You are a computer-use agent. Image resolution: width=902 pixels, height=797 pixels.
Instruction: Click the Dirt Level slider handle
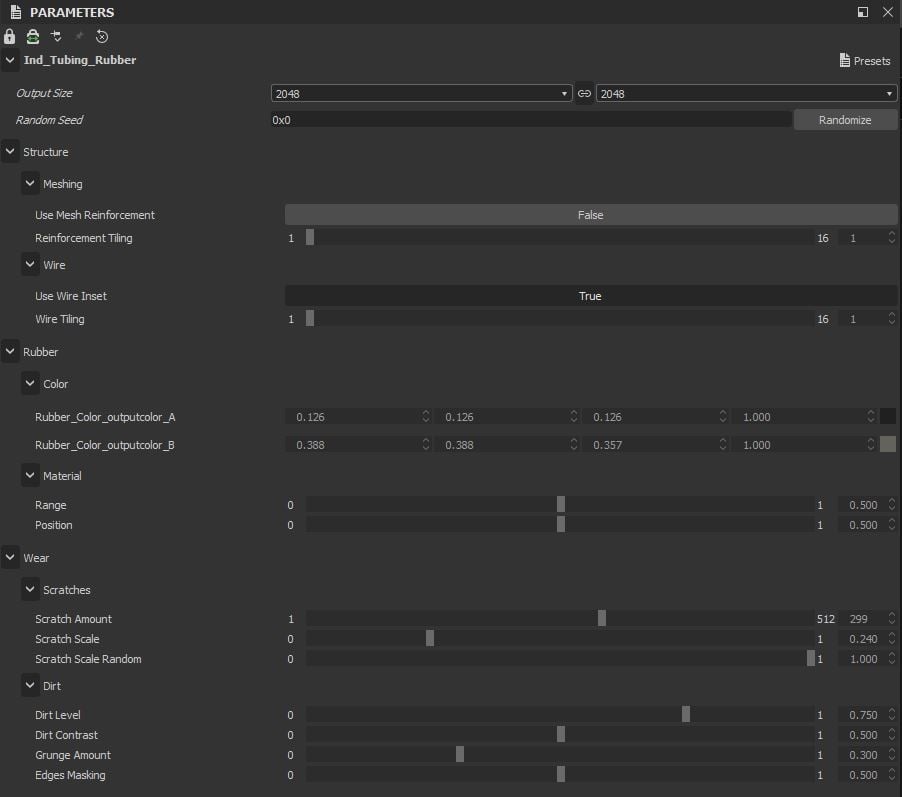(x=686, y=714)
